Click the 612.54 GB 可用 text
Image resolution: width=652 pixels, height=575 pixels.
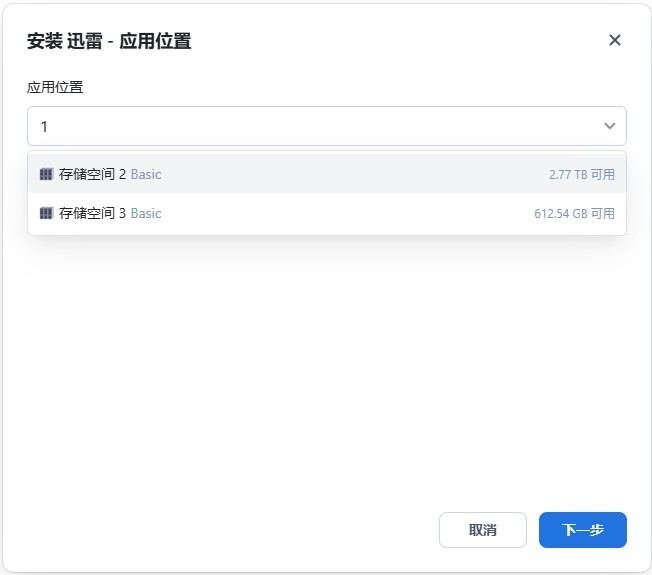574,213
